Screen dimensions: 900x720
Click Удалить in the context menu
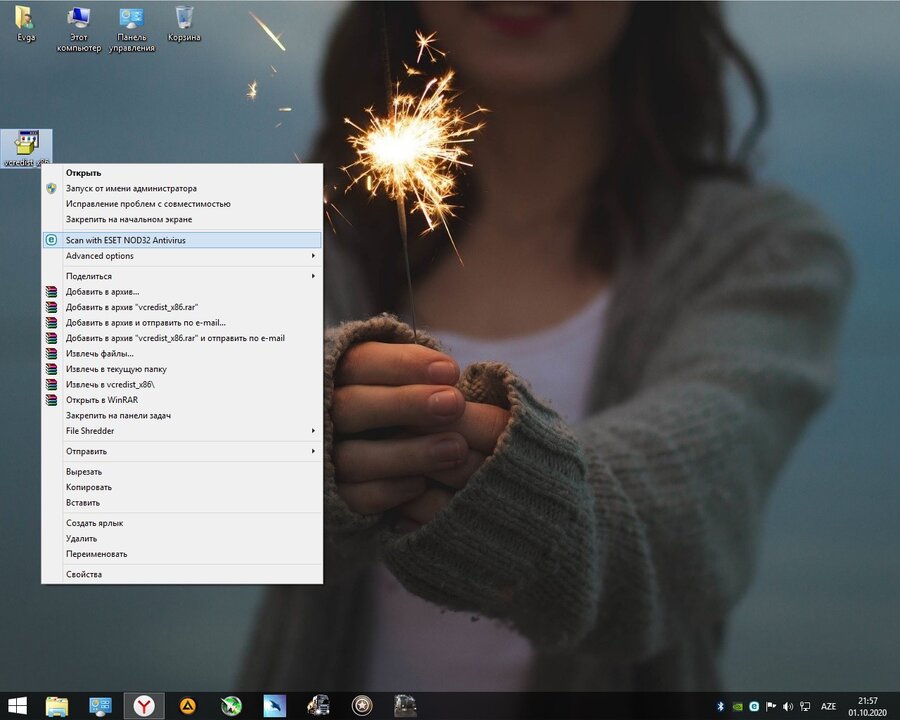(x=81, y=538)
